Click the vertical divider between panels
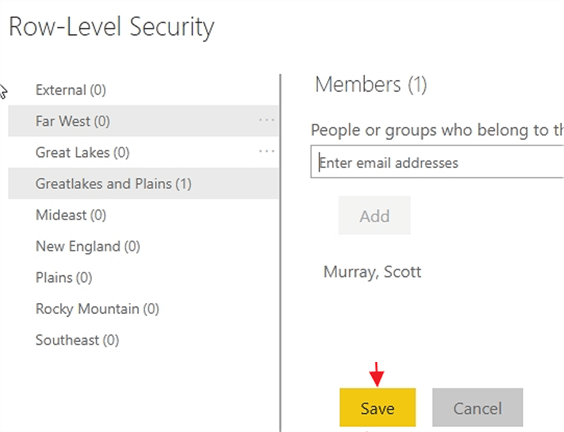The width and height of the screenshot is (564, 432). click(x=280, y=253)
